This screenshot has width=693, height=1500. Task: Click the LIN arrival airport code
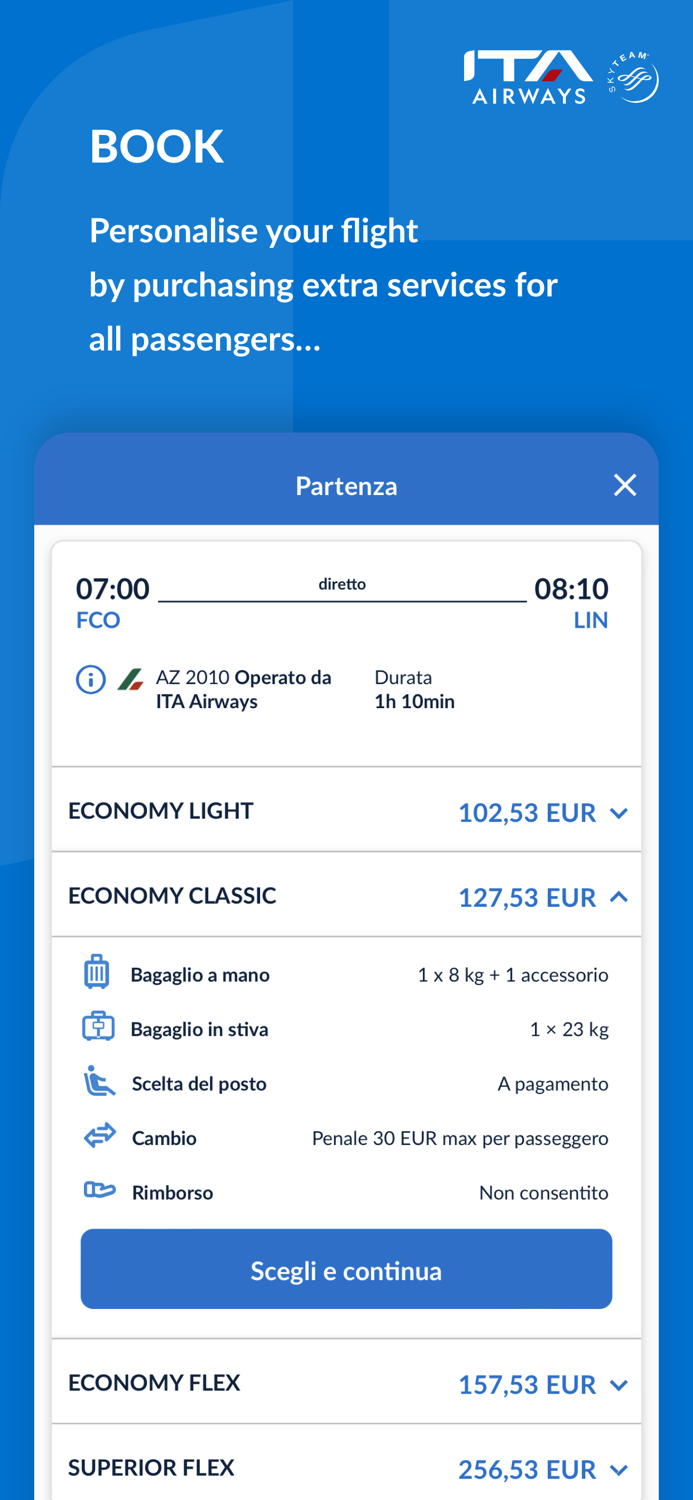(x=592, y=620)
